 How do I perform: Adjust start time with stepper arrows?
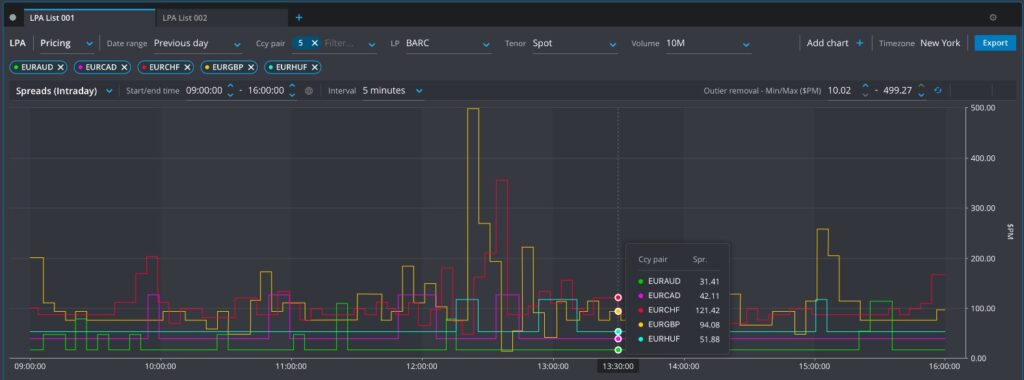pyautogui.click(x=230, y=91)
